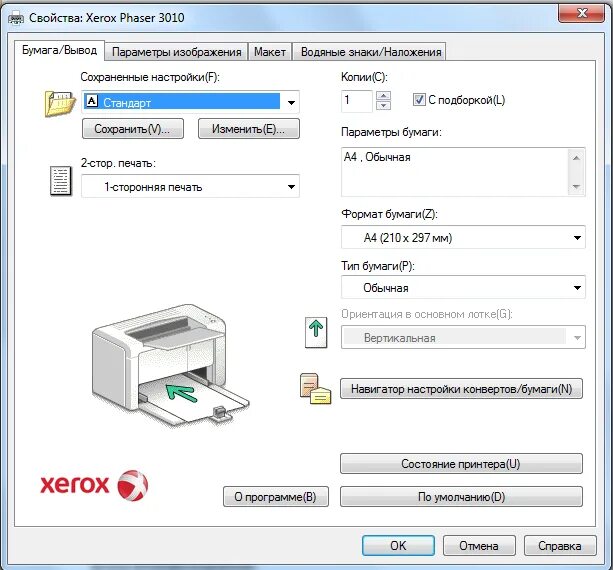Click the 'Справка' help button
This screenshot has width=613, height=570.
point(560,545)
